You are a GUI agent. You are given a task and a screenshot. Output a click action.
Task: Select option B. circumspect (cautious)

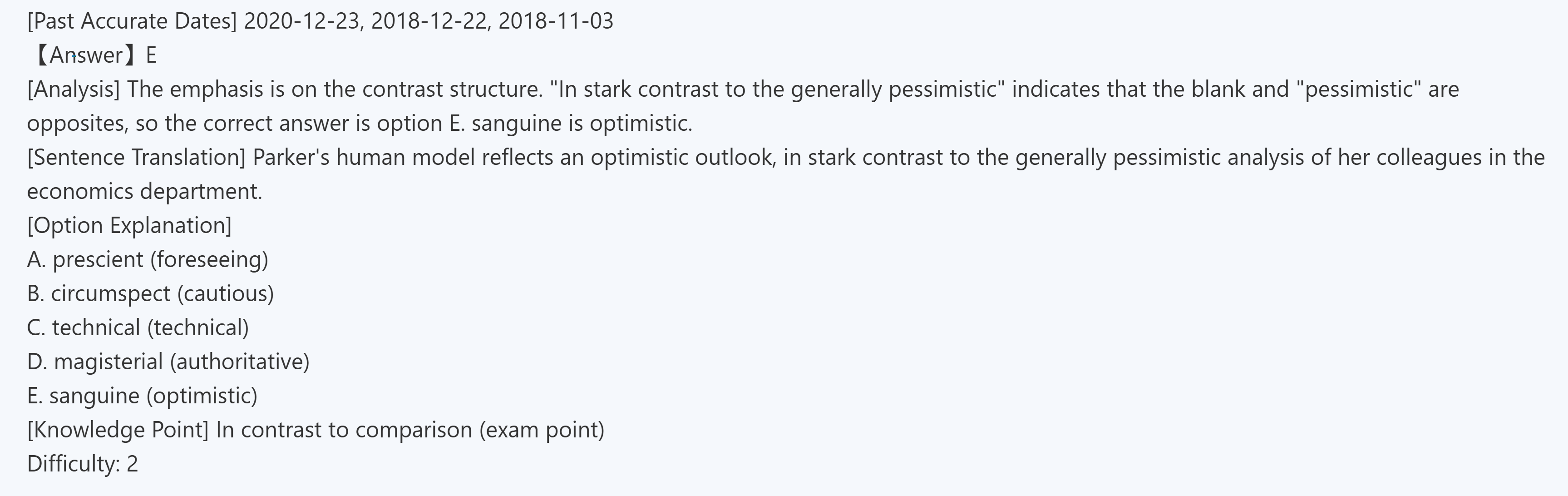coord(150,294)
